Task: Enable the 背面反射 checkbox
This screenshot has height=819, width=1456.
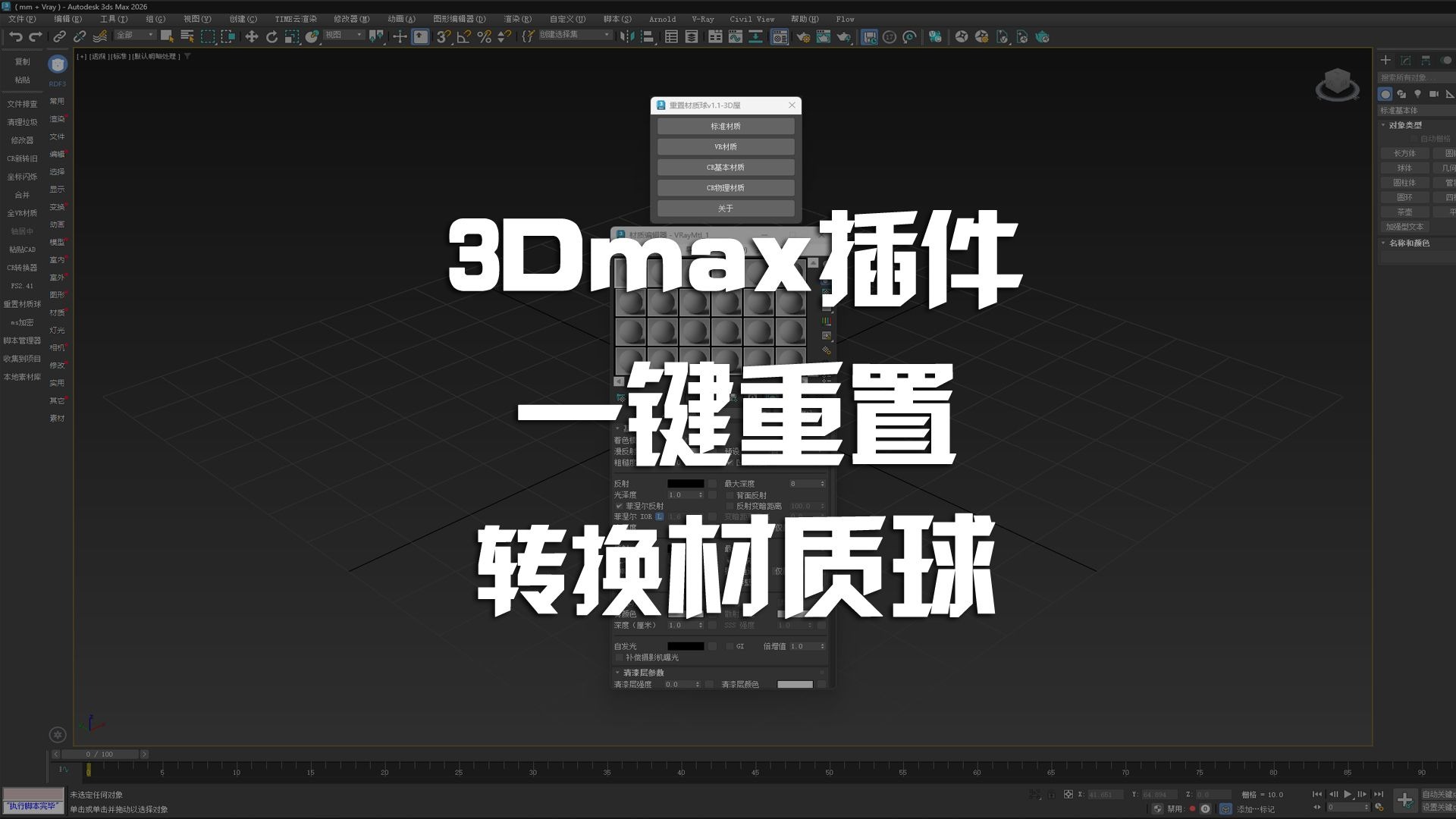Action: tap(728, 495)
